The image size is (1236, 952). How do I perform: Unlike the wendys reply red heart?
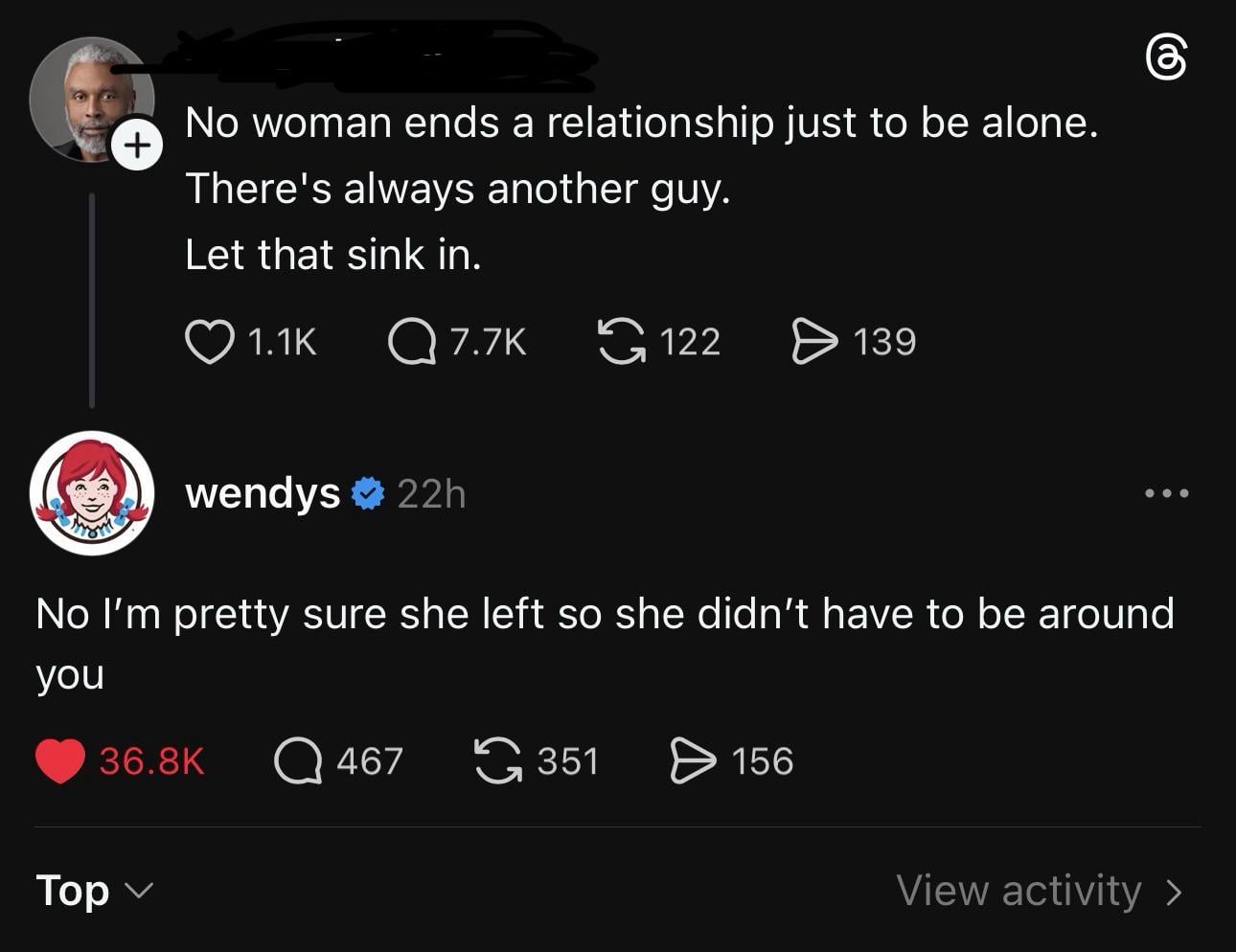(60, 761)
